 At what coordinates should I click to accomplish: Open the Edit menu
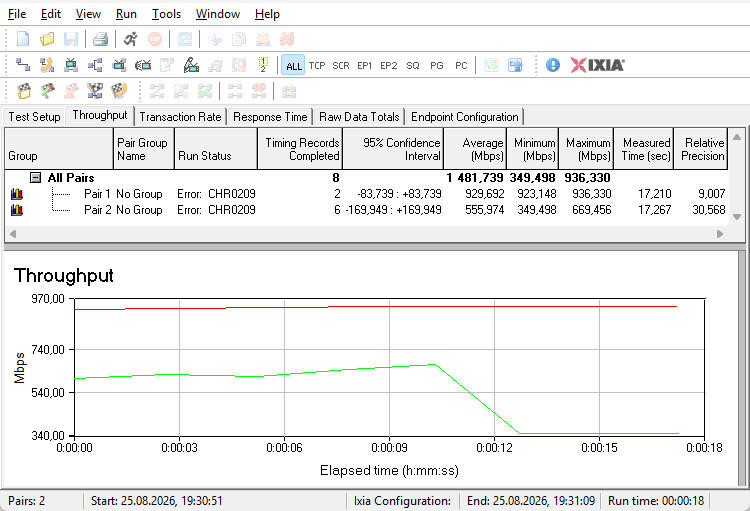coord(51,14)
